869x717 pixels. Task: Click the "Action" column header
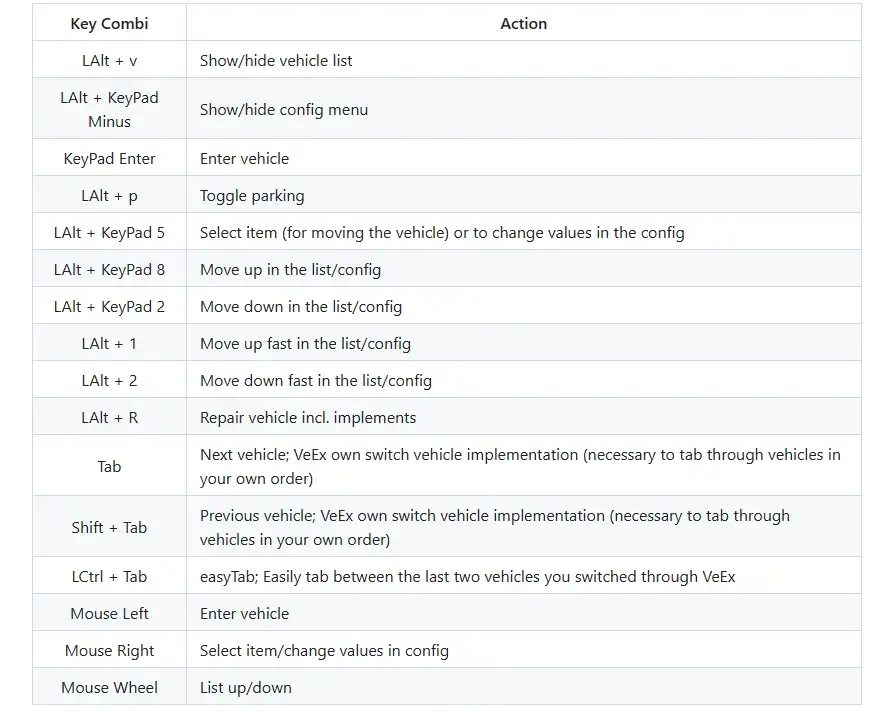[523, 24]
